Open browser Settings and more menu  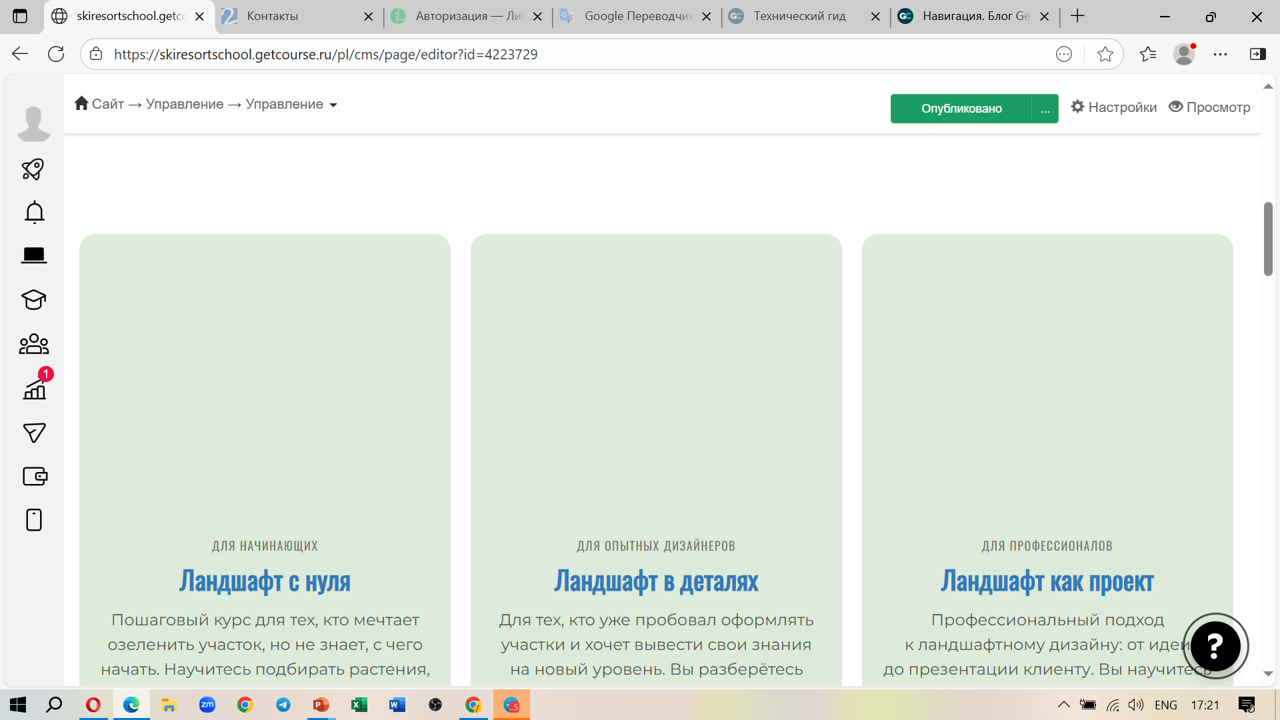1220,54
